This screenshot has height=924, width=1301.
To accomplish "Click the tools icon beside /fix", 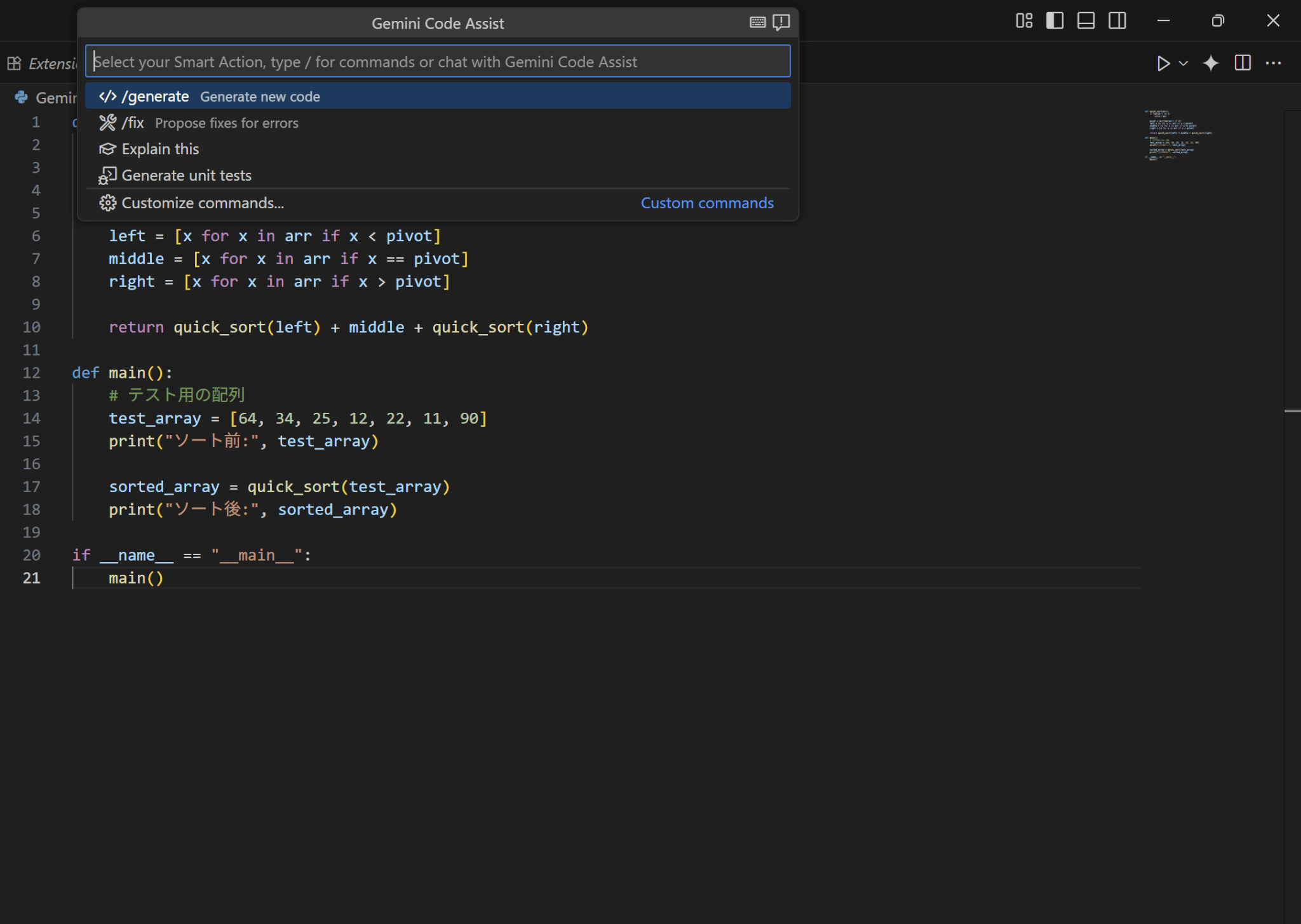I will (107, 123).
